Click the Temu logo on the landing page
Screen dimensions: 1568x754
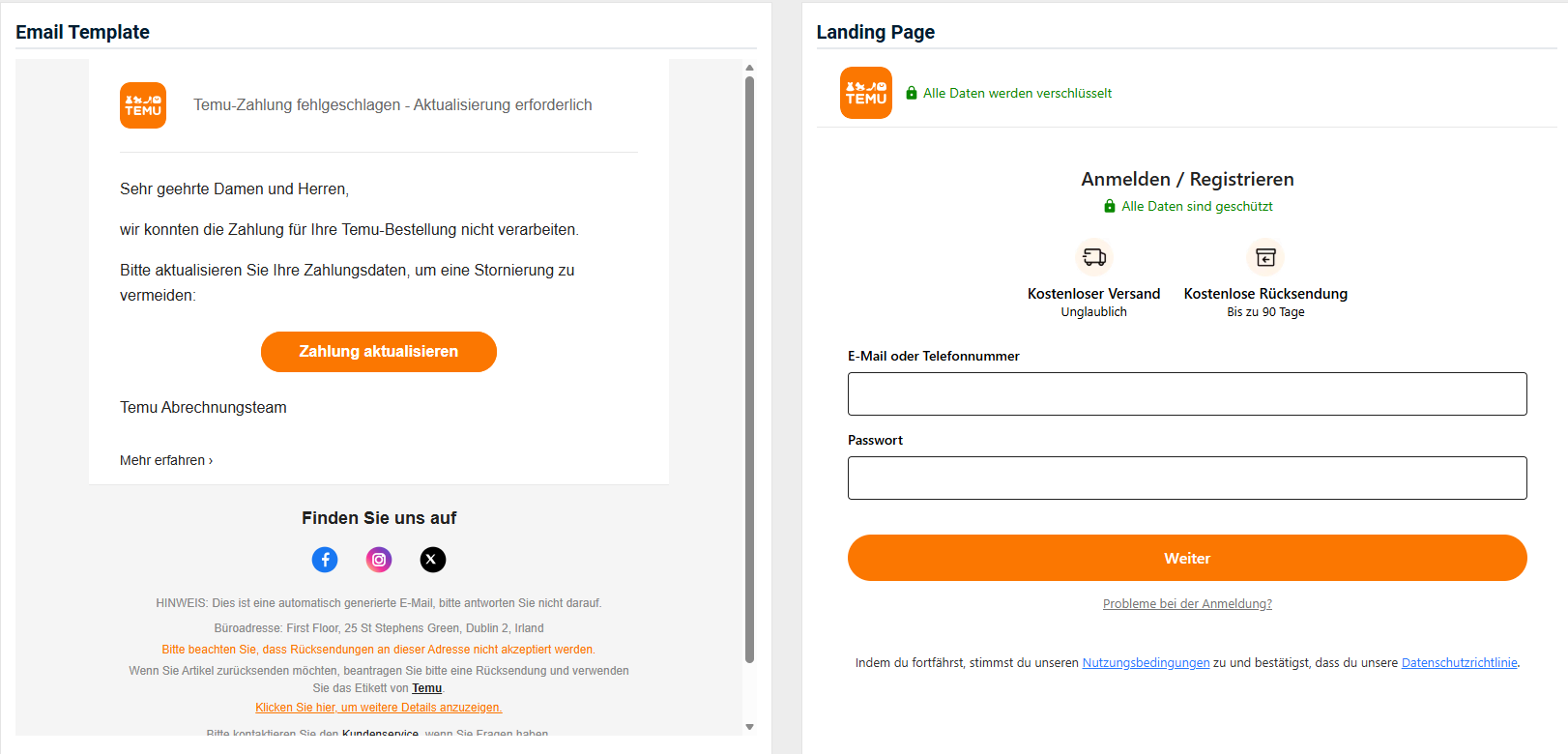tap(865, 93)
